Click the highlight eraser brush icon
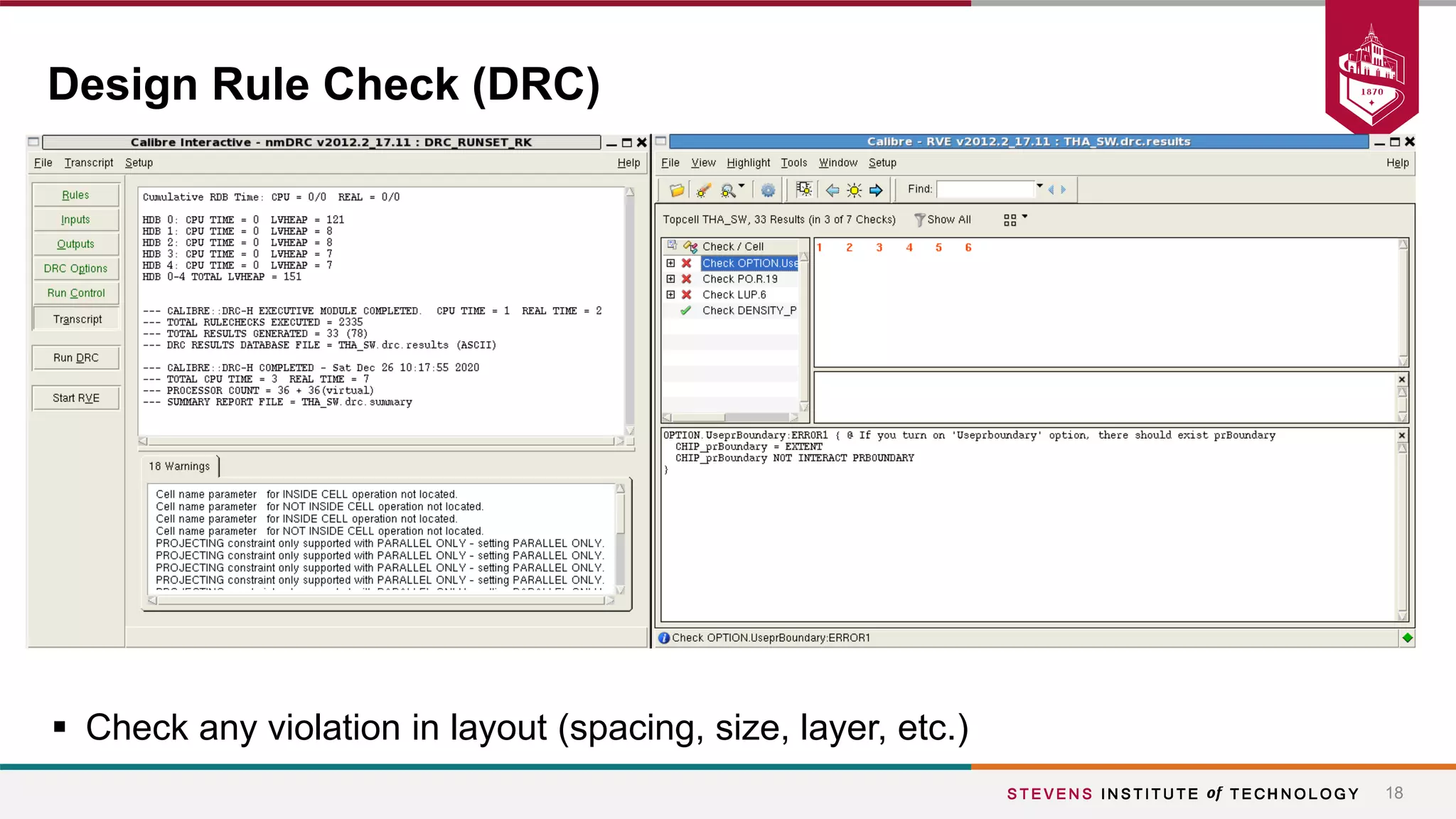1456x819 pixels. [703, 190]
